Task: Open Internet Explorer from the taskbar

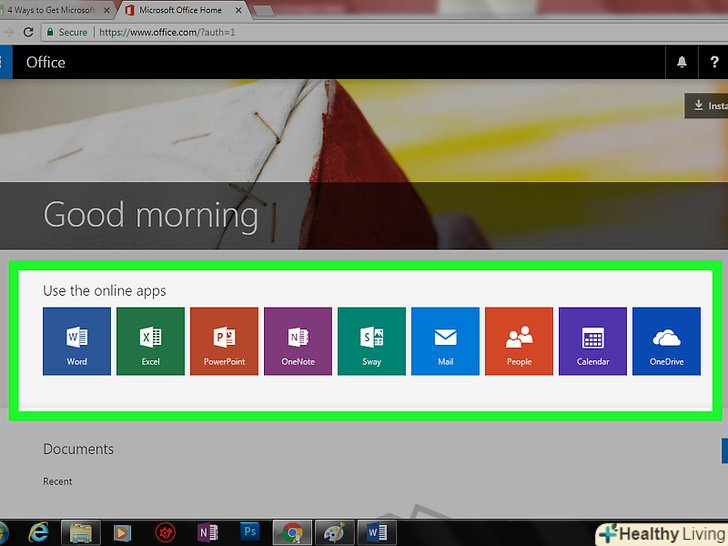Action: point(39,532)
